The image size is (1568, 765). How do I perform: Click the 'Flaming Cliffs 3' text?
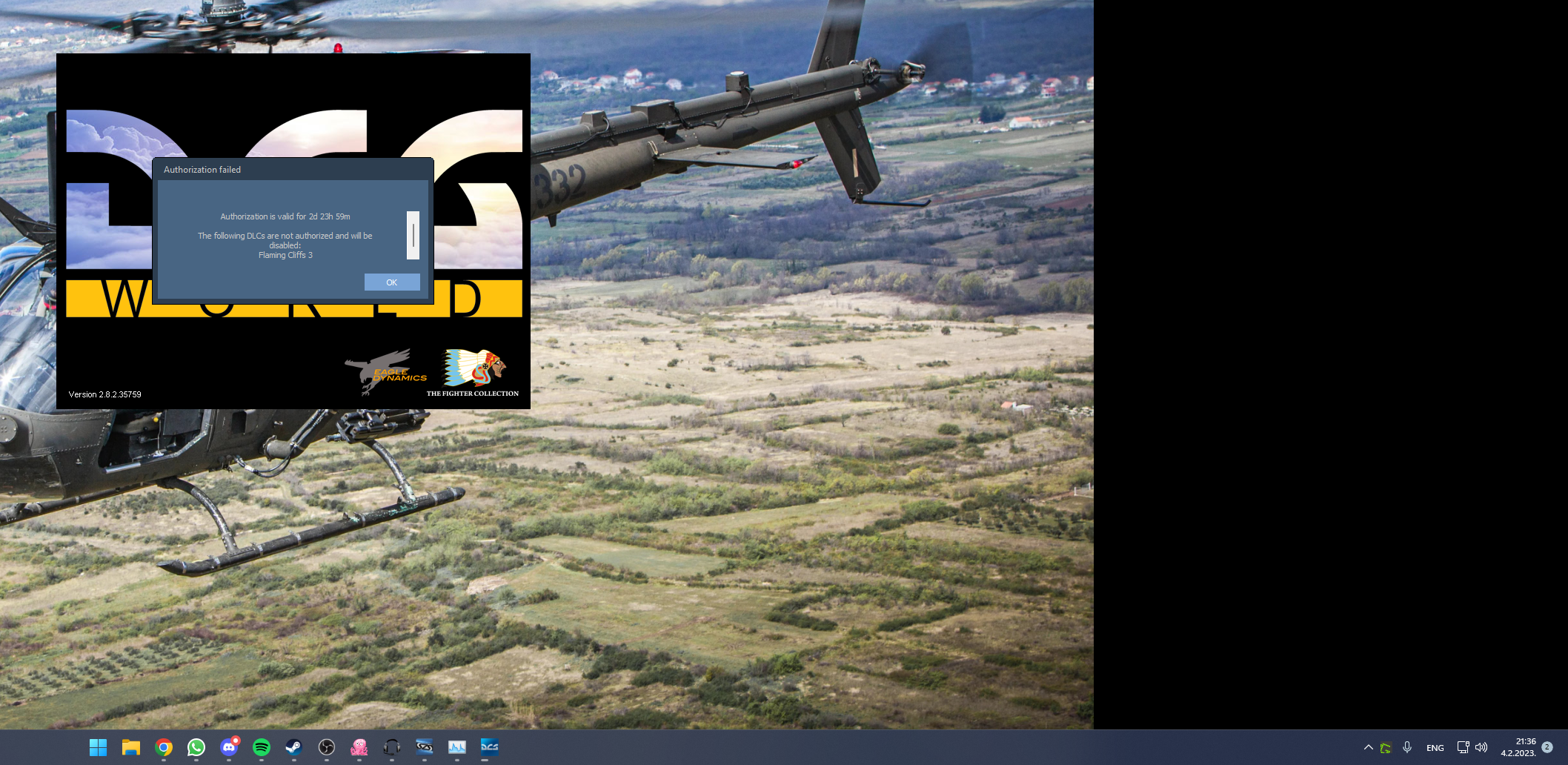pyautogui.click(x=285, y=255)
